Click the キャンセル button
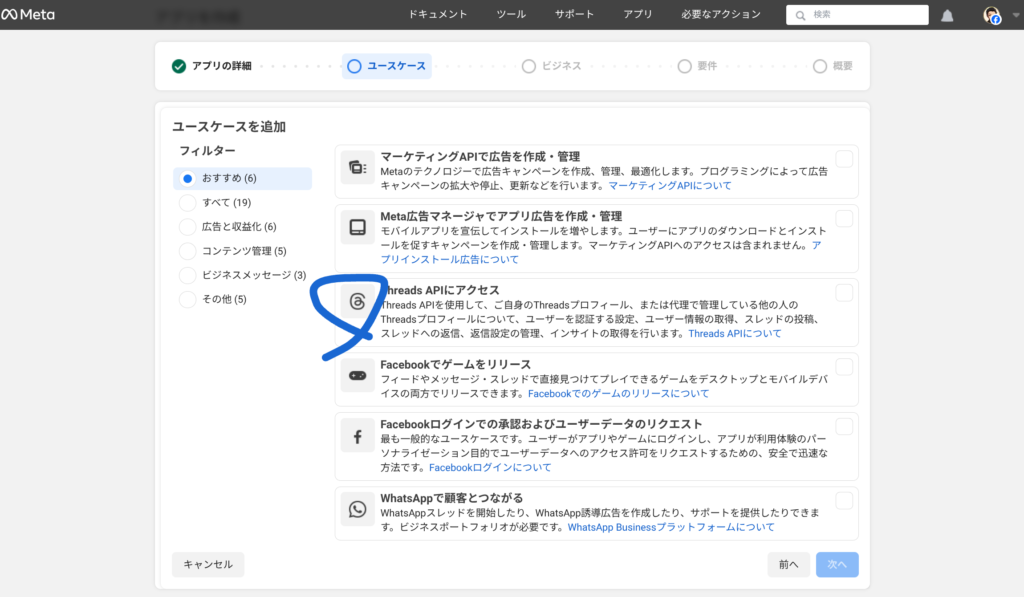 [208, 564]
